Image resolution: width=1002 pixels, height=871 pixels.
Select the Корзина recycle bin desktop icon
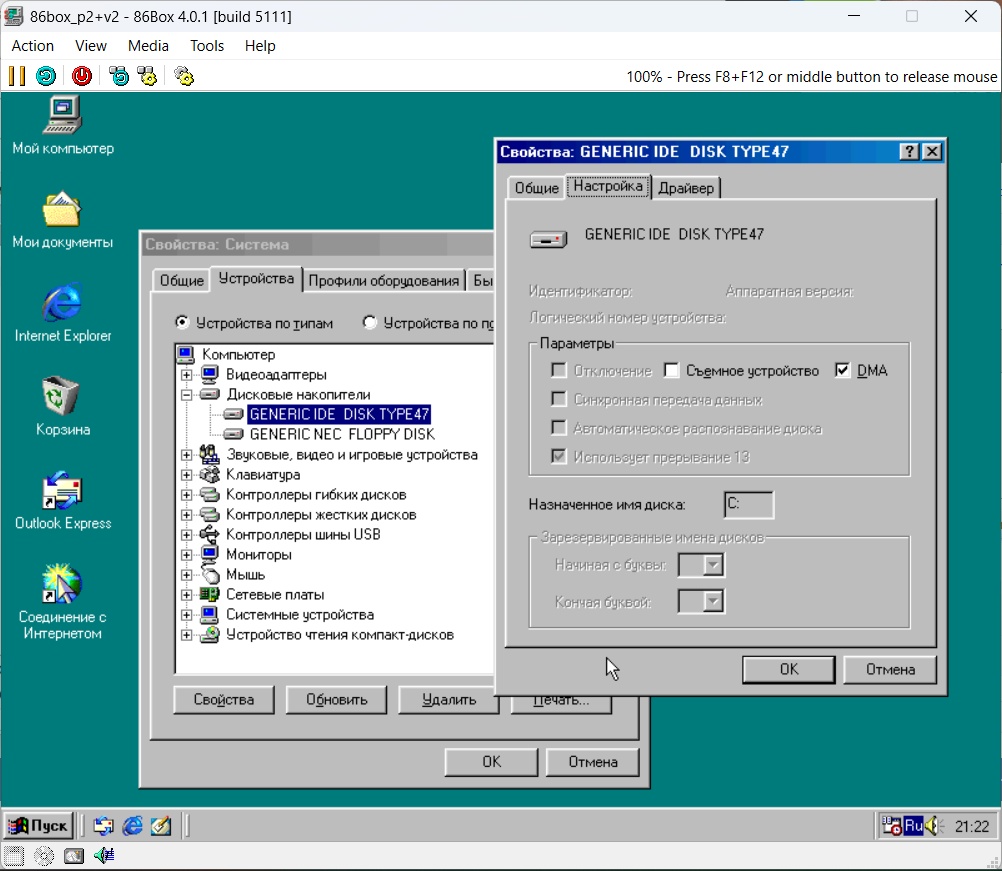(x=62, y=396)
